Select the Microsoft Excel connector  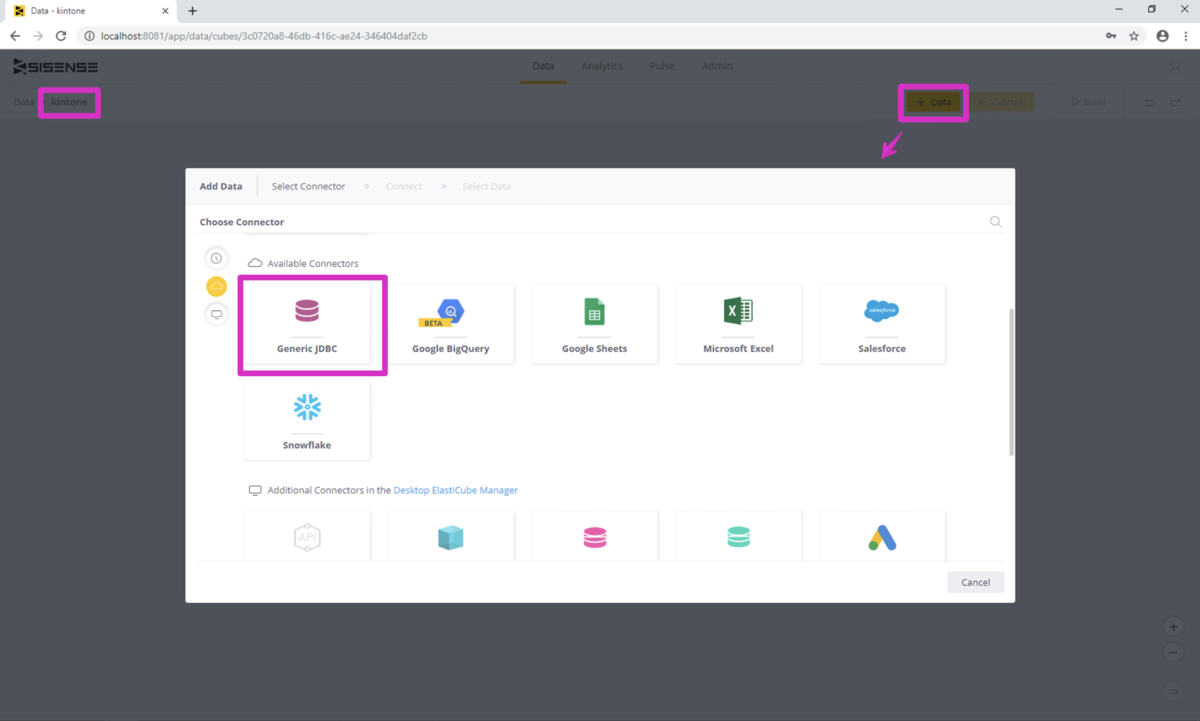pyautogui.click(x=738, y=324)
